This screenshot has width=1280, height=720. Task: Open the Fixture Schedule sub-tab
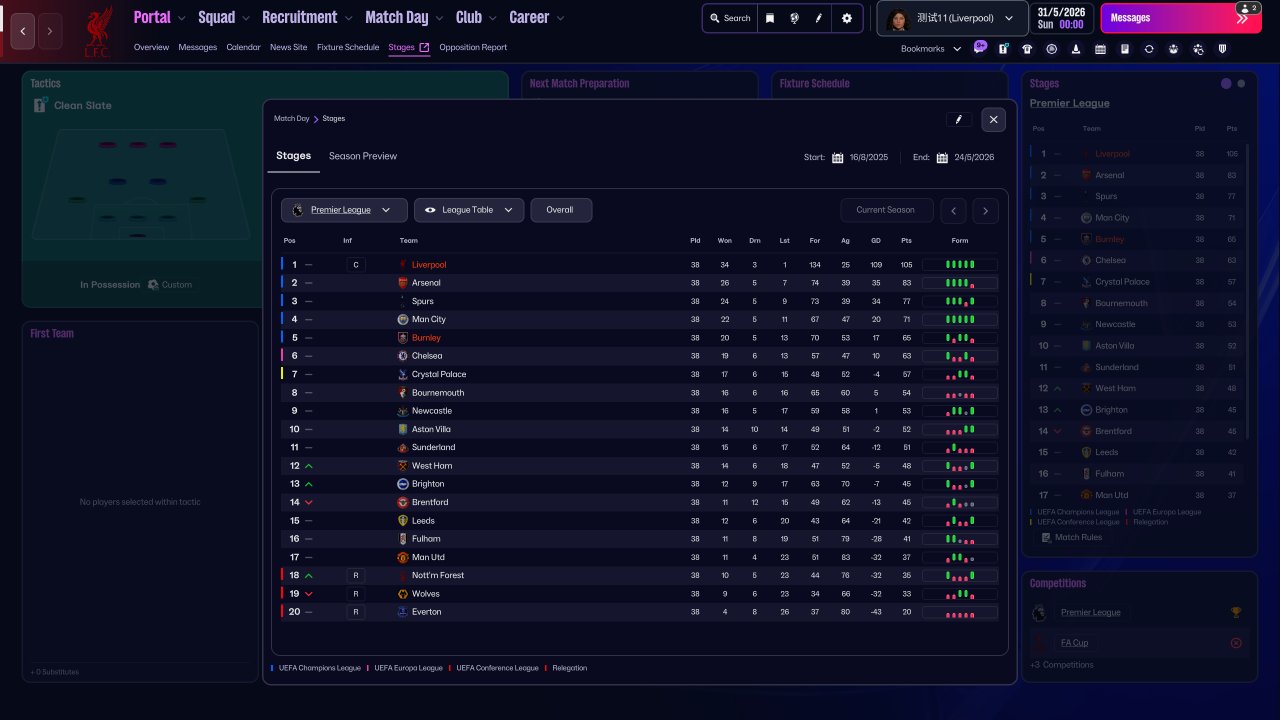pos(348,47)
